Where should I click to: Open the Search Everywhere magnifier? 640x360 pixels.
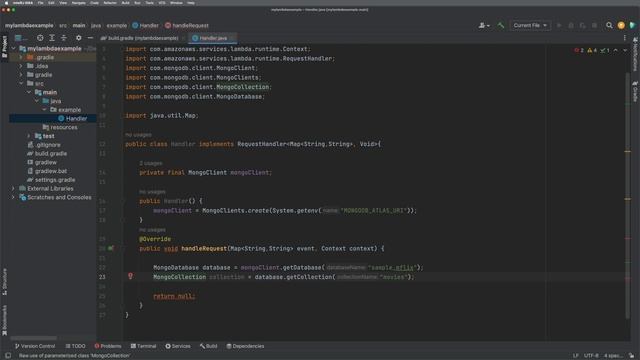pyautogui.click(x=609, y=25)
